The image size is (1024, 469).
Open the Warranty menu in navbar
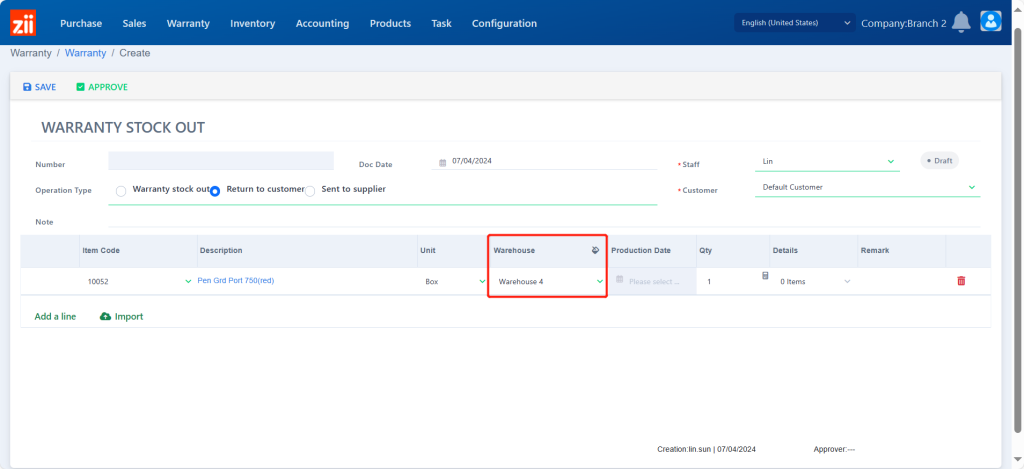[x=188, y=24]
